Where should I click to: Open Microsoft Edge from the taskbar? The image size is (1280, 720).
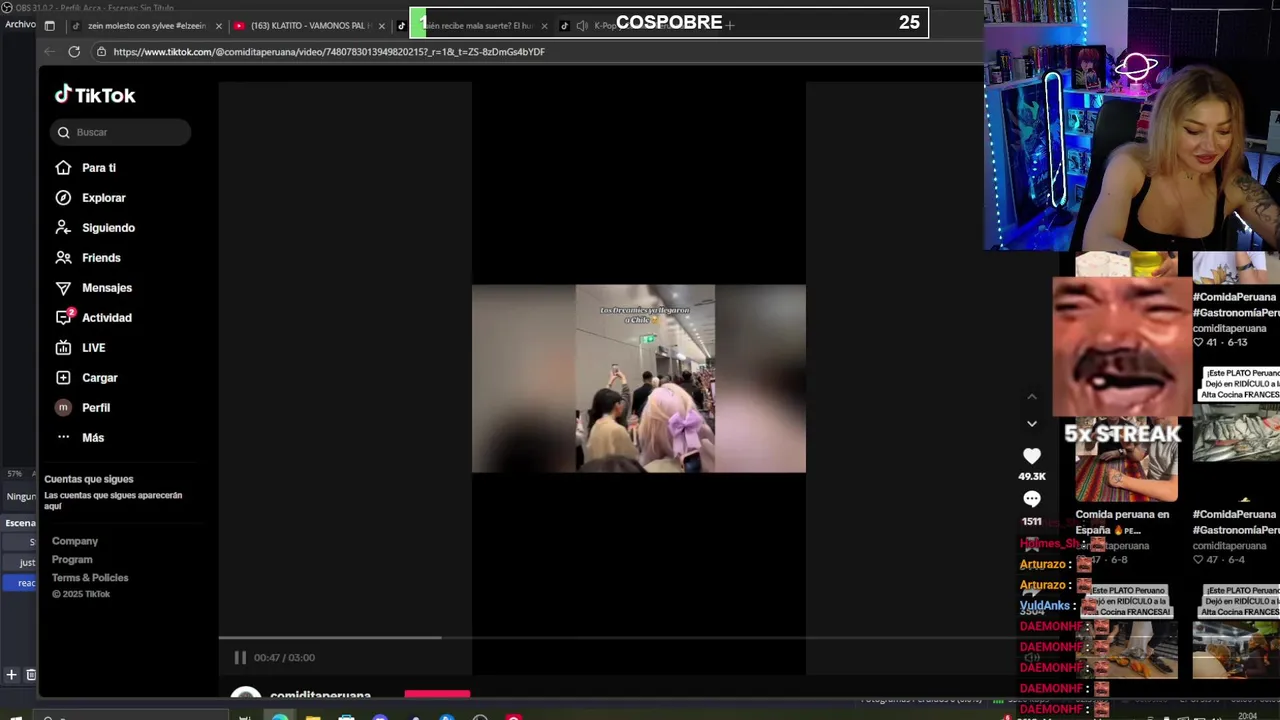[x=279, y=716]
